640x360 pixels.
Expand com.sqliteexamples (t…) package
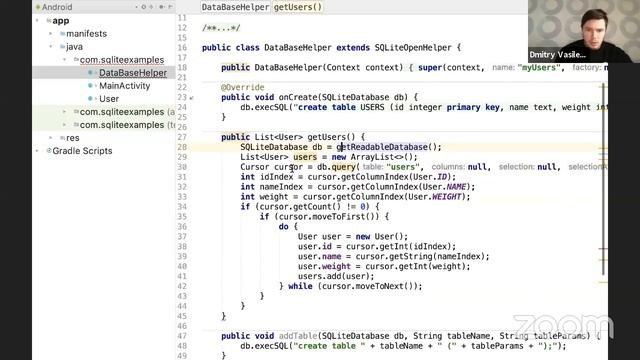click(x=64, y=125)
